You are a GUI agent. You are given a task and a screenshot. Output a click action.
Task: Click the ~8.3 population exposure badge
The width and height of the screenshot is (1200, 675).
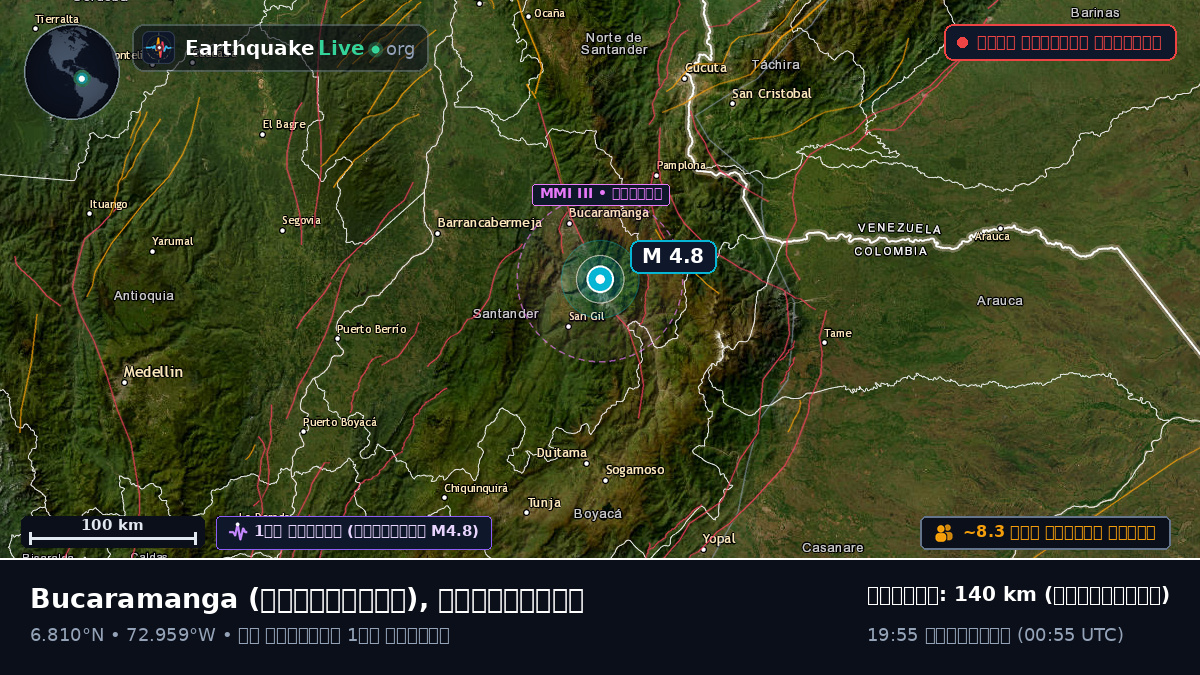(1045, 533)
